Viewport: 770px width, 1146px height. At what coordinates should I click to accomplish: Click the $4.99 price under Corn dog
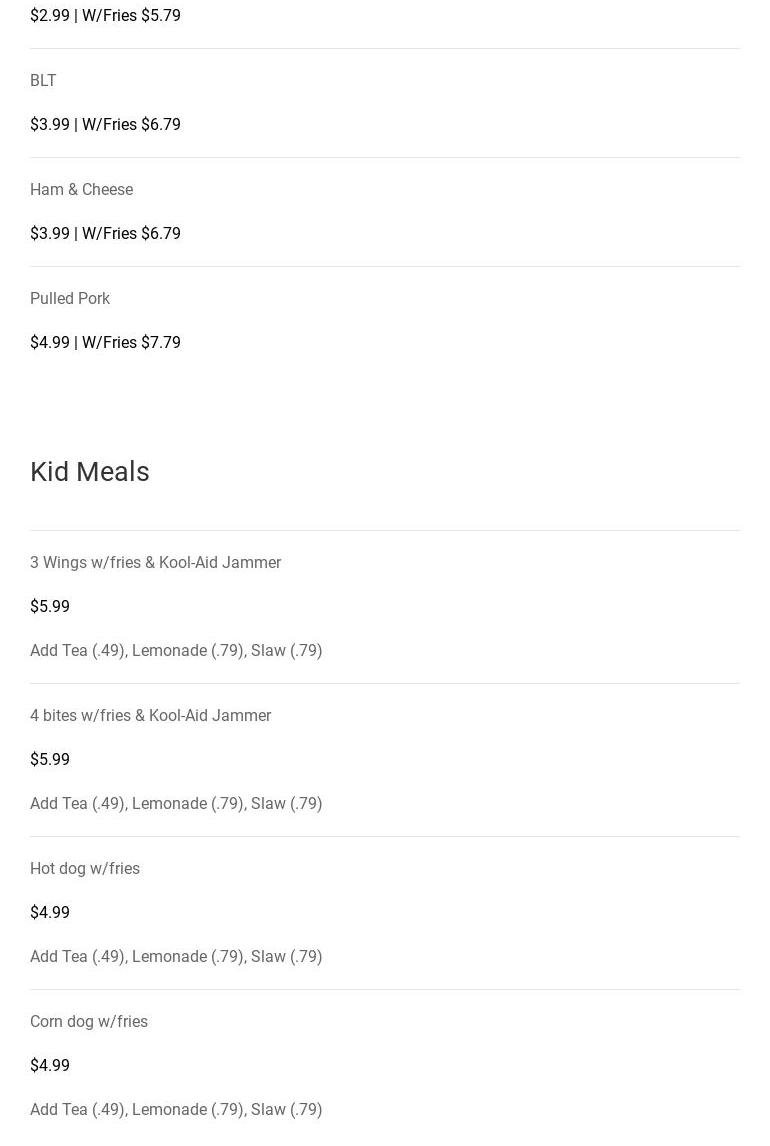tap(50, 1066)
